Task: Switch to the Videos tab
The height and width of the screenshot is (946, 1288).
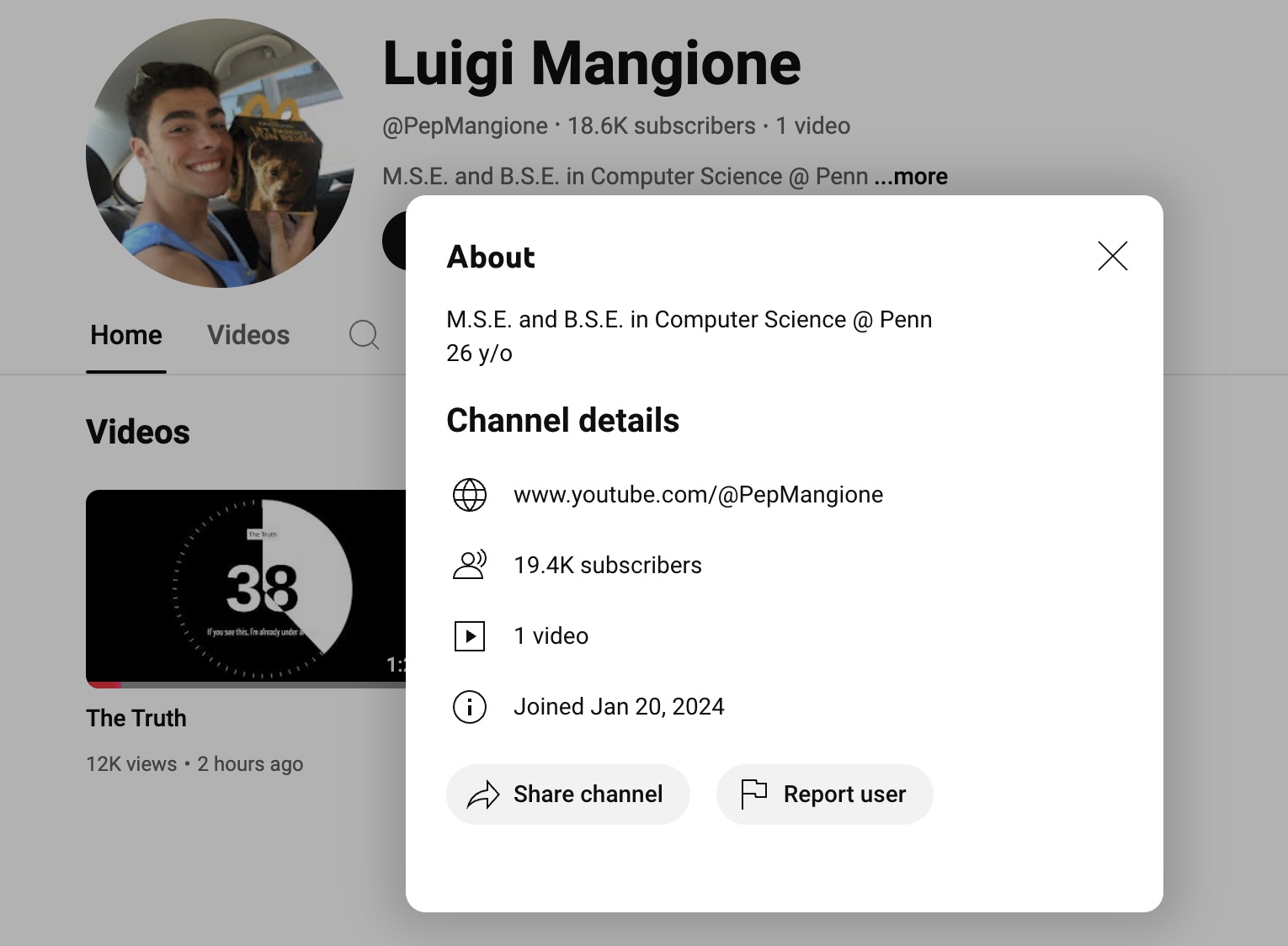Action: click(x=247, y=335)
